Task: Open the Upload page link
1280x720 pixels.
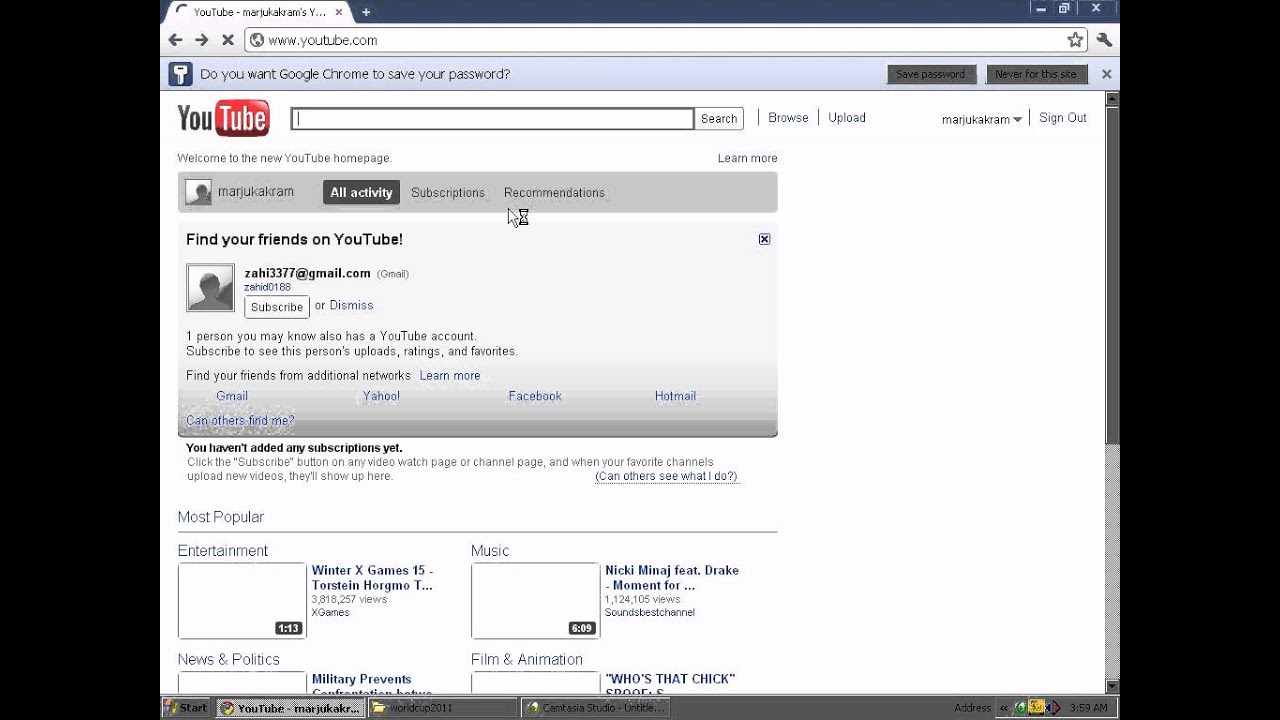Action: [847, 118]
